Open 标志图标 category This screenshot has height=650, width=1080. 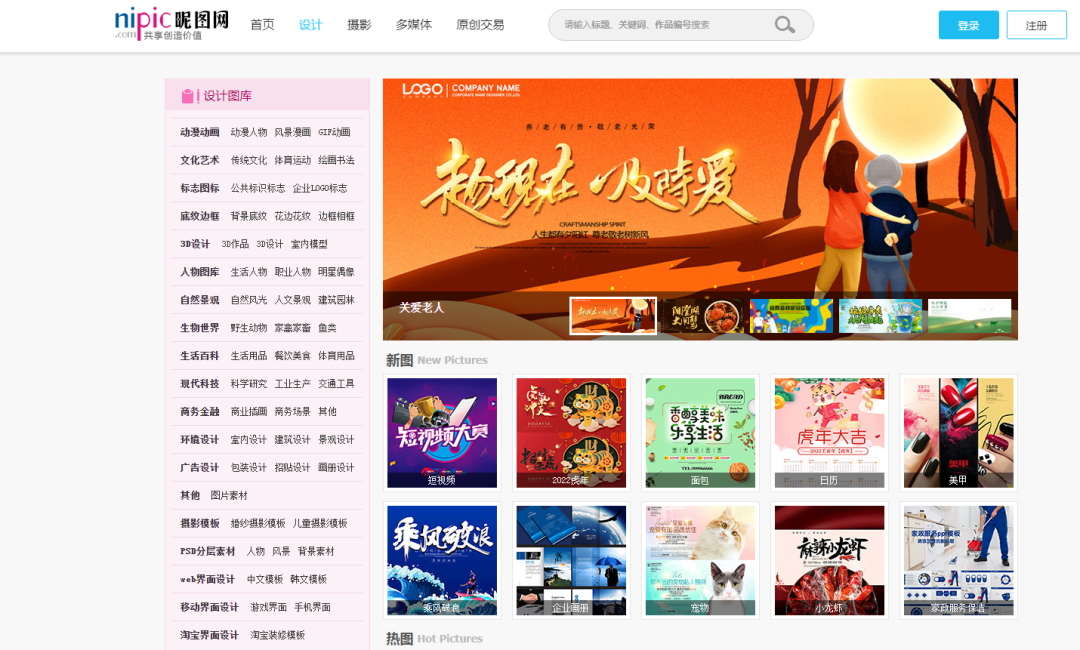pyautogui.click(x=200, y=188)
